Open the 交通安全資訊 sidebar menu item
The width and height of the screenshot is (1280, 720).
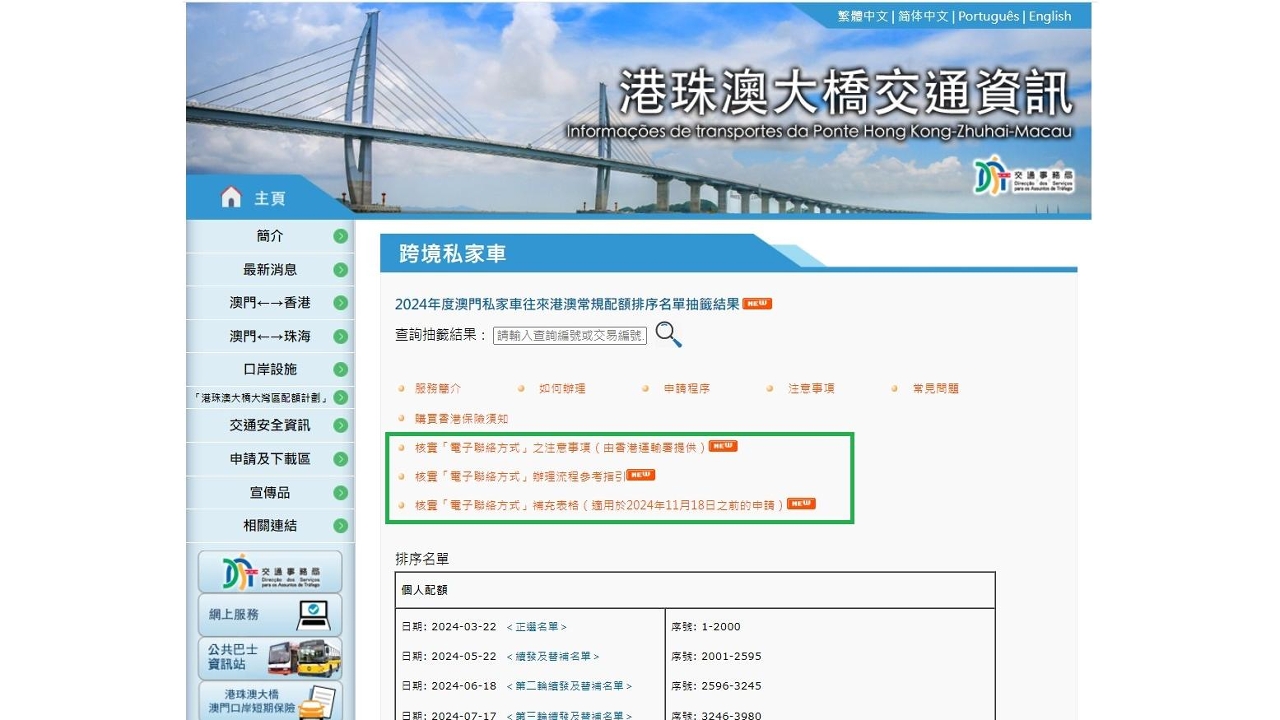pos(270,425)
